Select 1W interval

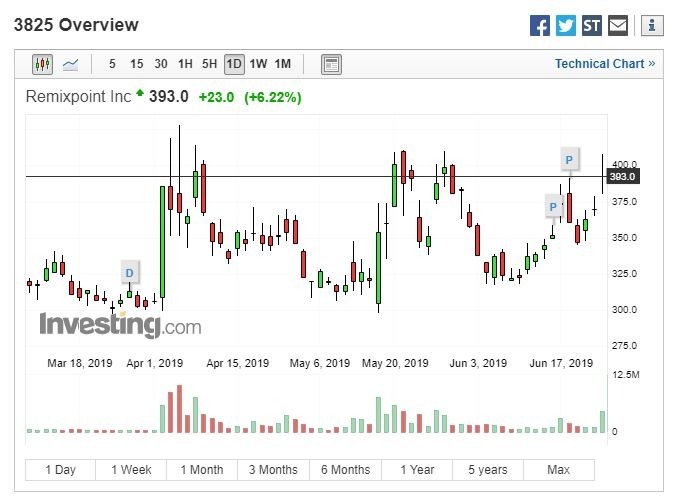click(258, 64)
